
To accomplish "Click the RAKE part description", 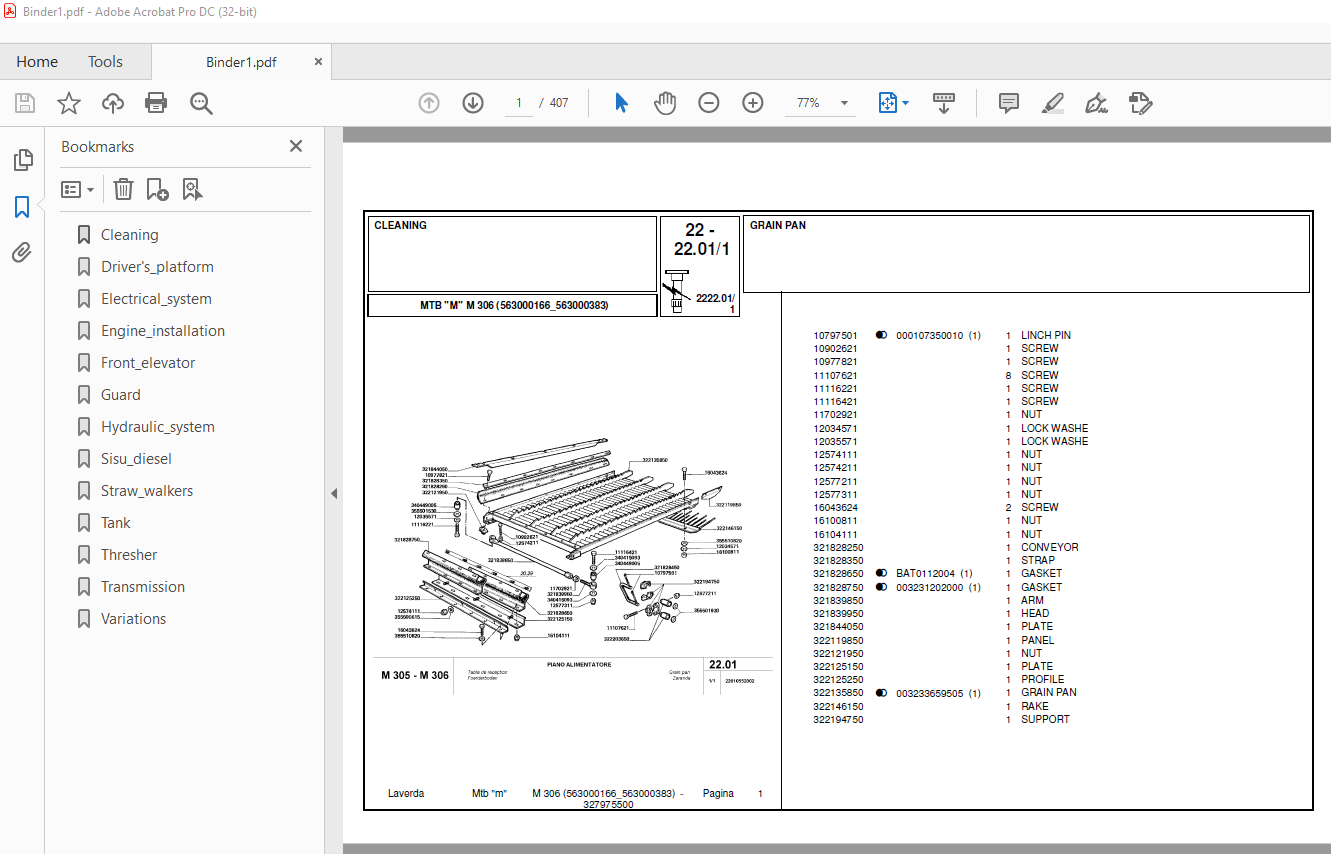I will pyautogui.click(x=1034, y=706).
